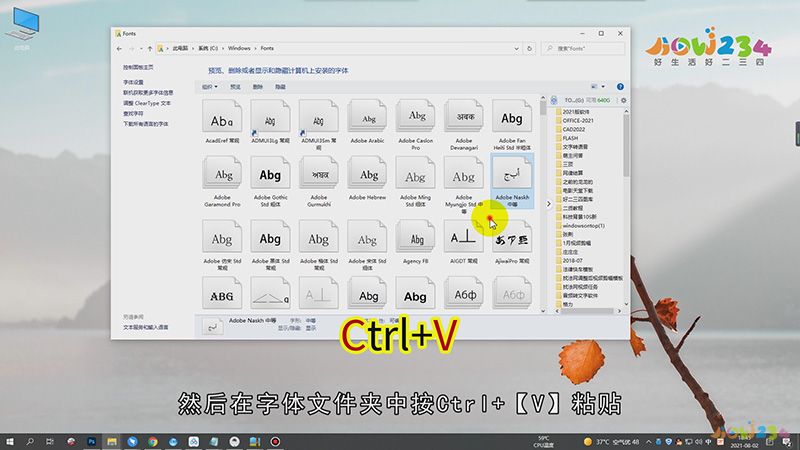This screenshot has width=800, height=450.
Task: Open the 组织 organize dropdown
Action: [210, 87]
